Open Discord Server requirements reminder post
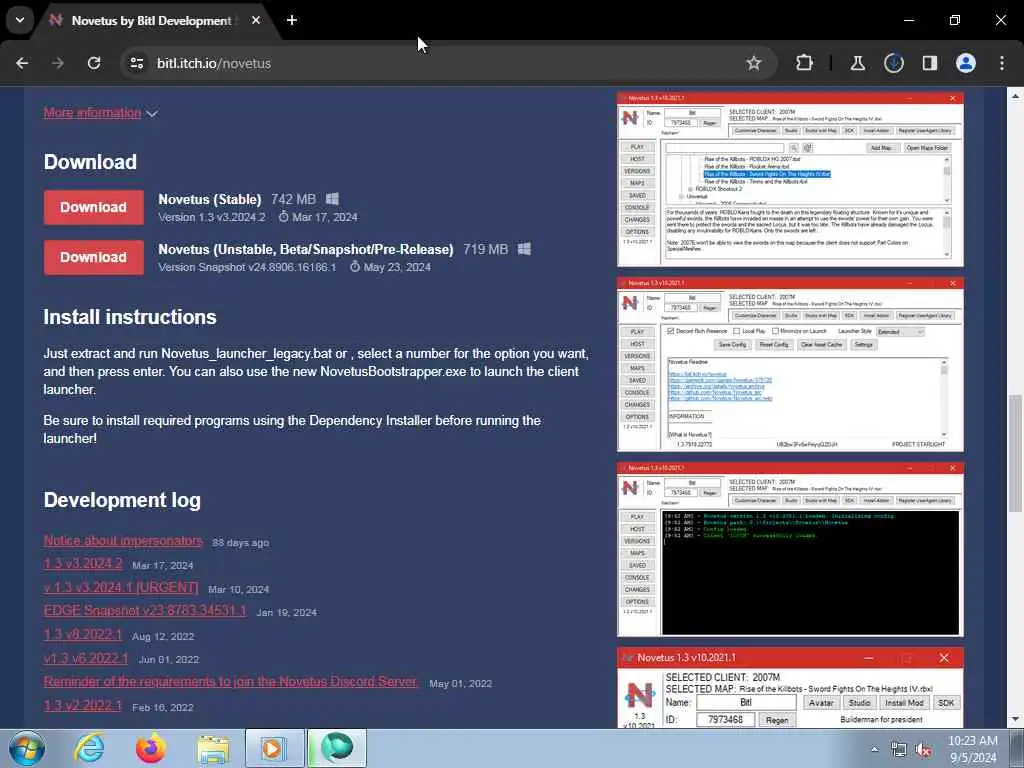 coord(231,682)
